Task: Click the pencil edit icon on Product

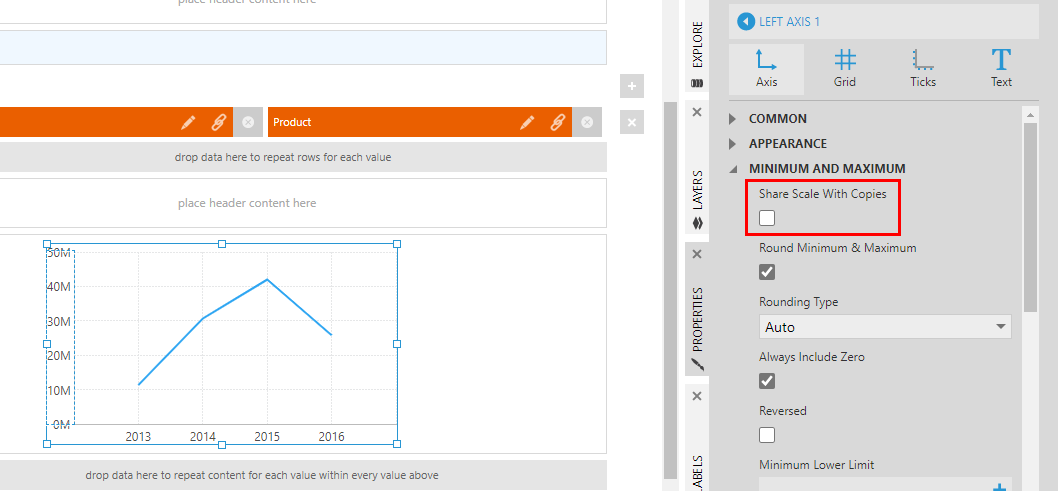Action: click(527, 122)
